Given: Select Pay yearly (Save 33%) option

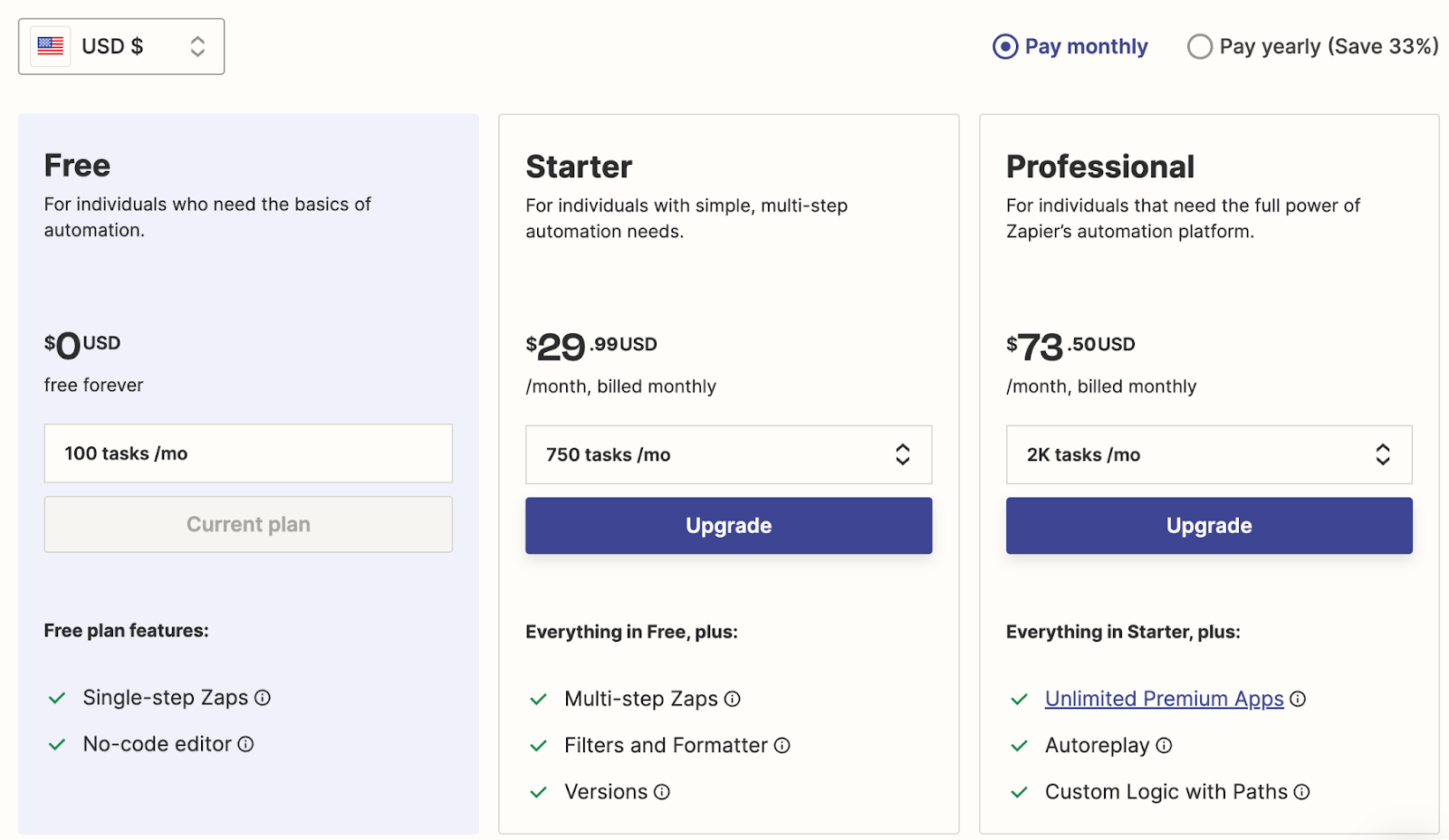Looking at the screenshot, I should coord(1200,46).
